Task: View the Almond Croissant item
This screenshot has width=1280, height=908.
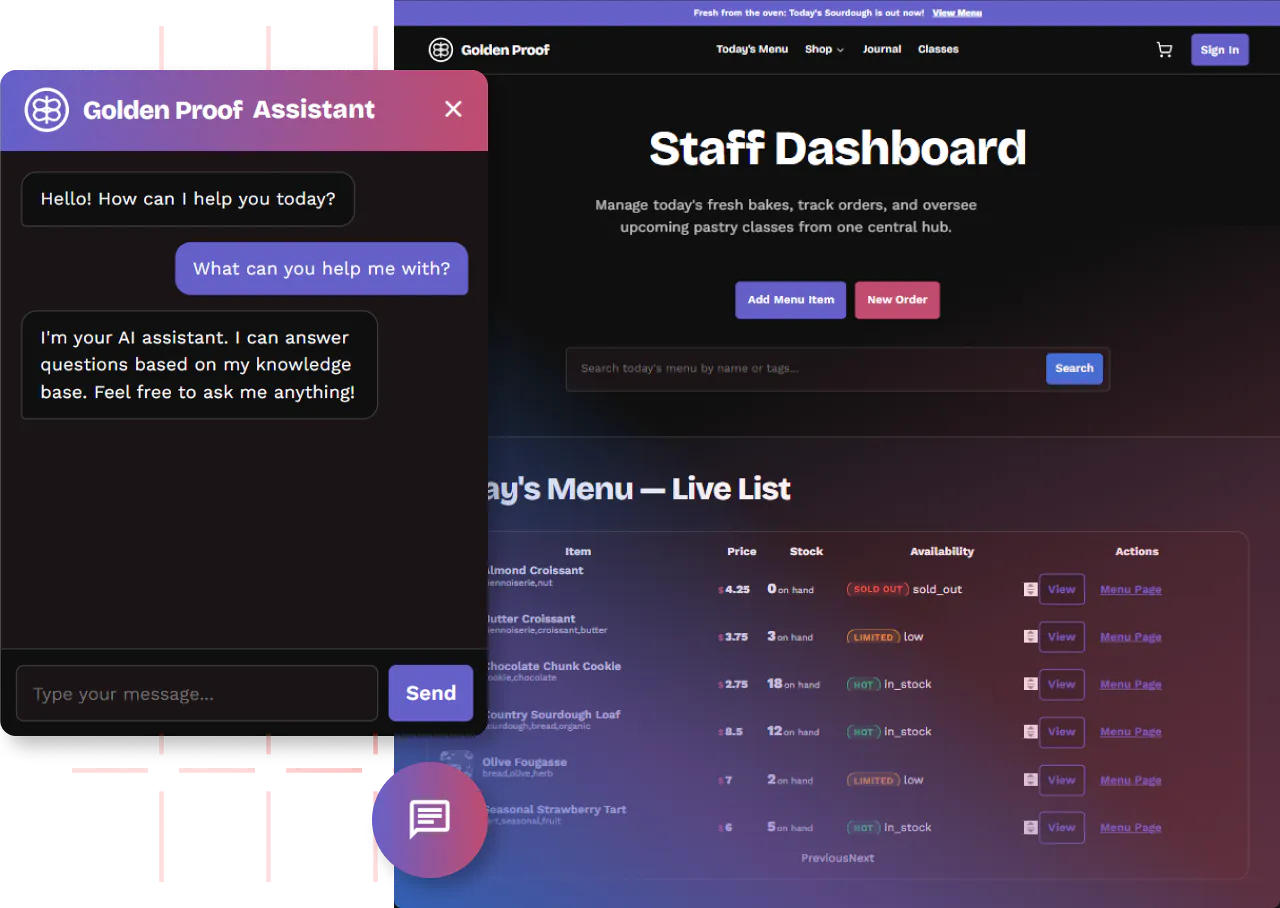Action: point(1062,589)
